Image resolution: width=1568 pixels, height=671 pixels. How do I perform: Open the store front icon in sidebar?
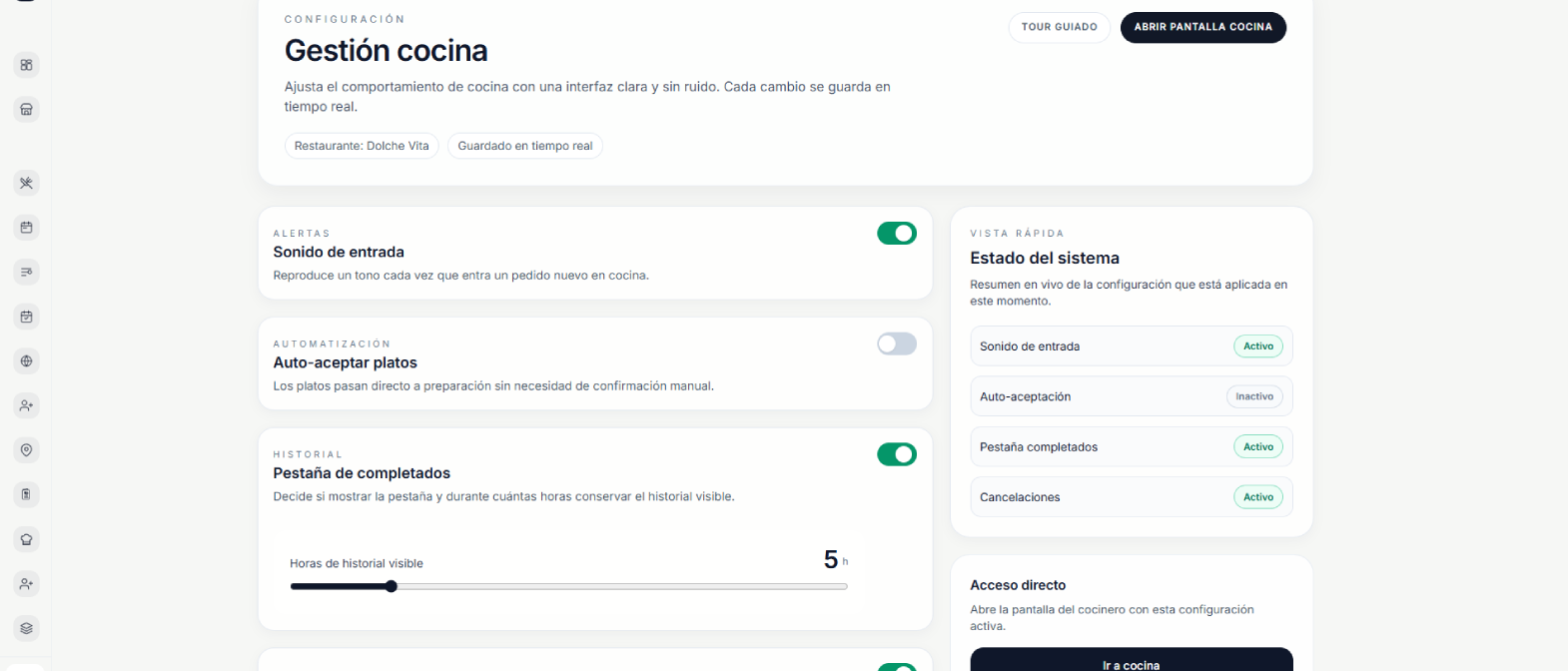click(x=27, y=109)
